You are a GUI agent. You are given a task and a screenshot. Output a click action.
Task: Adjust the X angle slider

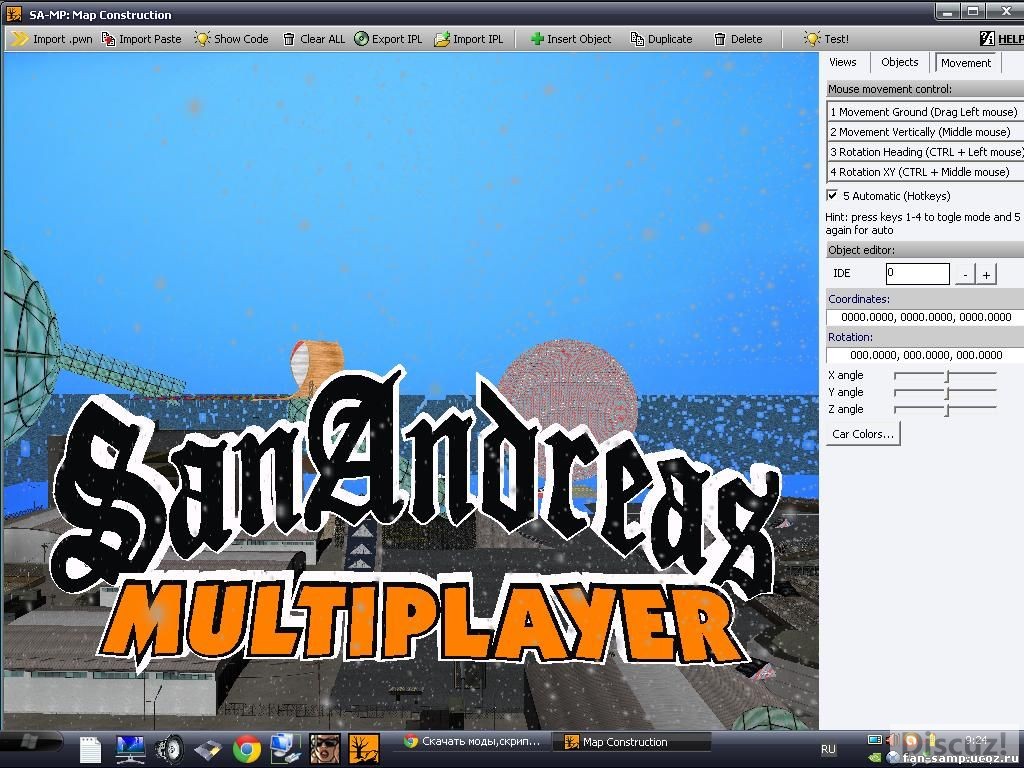pyautogui.click(x=945, y=375)
